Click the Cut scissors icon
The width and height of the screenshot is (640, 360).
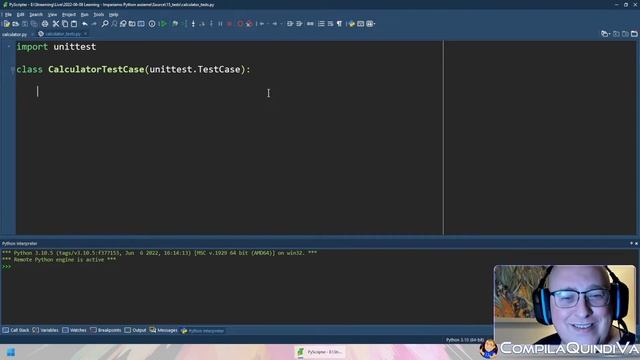(x=56, y=24)
